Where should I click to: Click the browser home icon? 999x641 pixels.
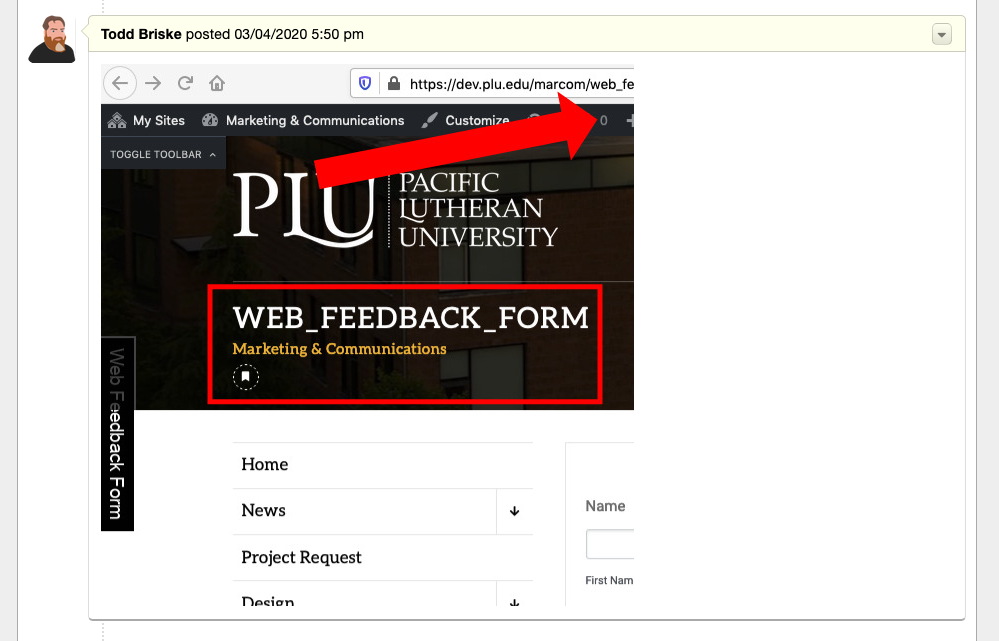point(217,83)
